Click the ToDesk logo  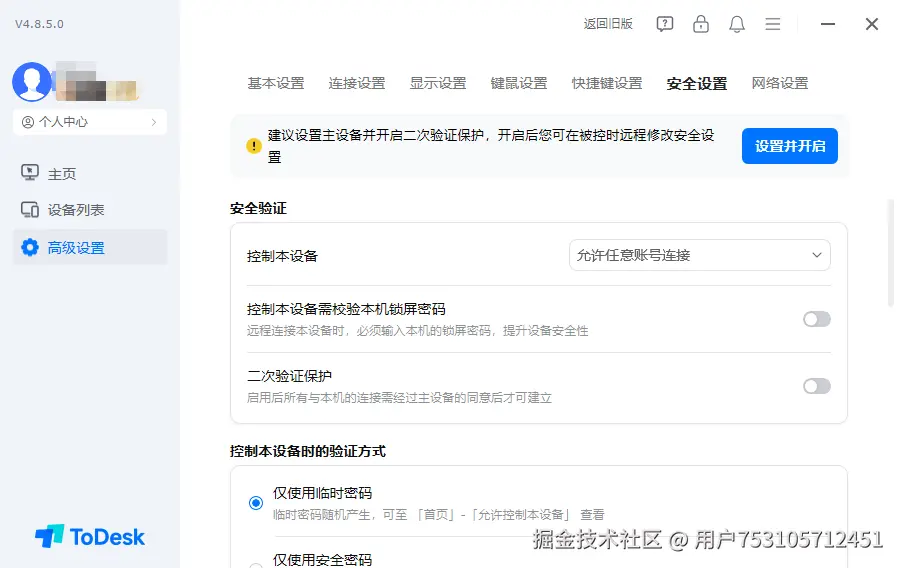pyautogui.click(x=90, y=537)
